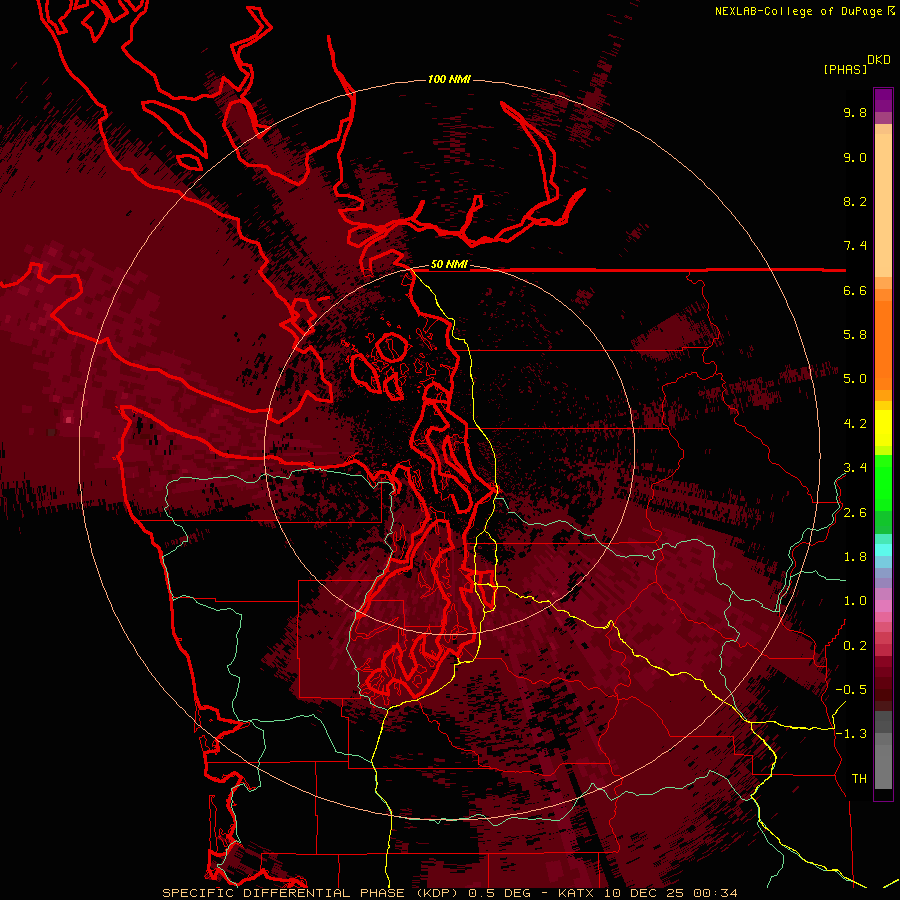Click the -1.3 value on the color scale

coord(851,734)
